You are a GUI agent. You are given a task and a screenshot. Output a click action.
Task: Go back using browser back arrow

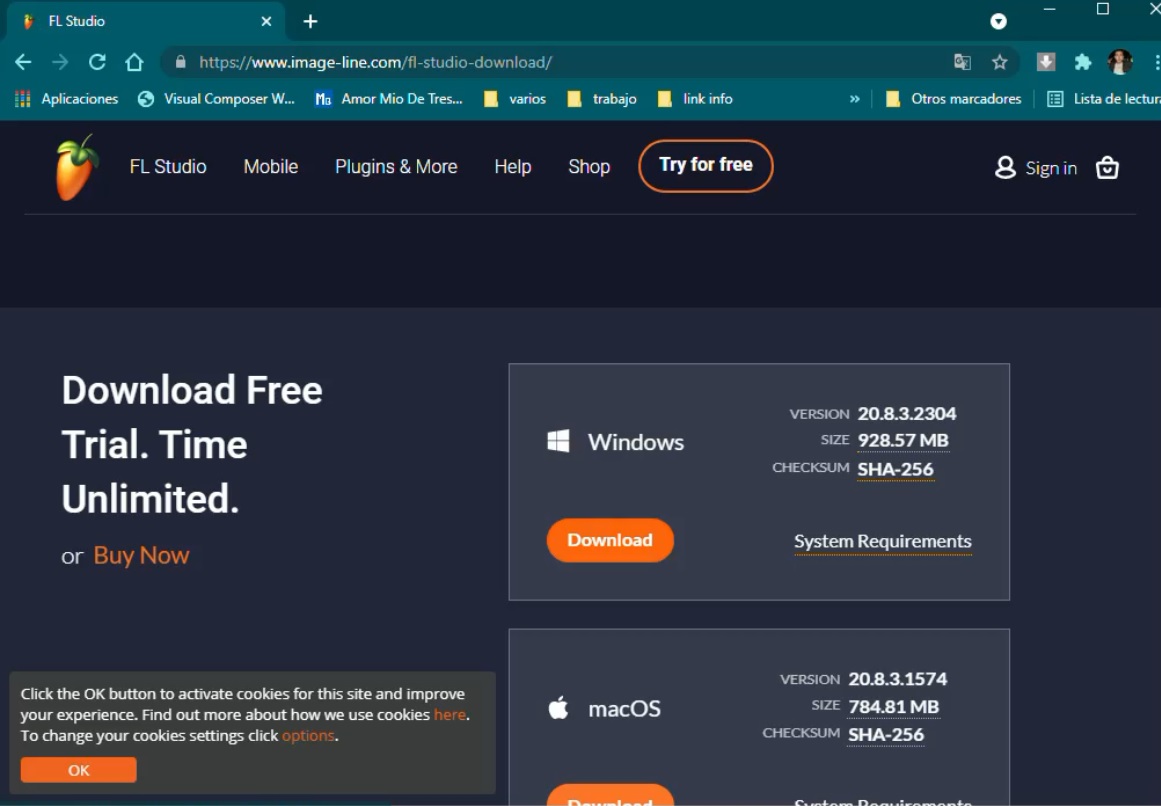23,62
